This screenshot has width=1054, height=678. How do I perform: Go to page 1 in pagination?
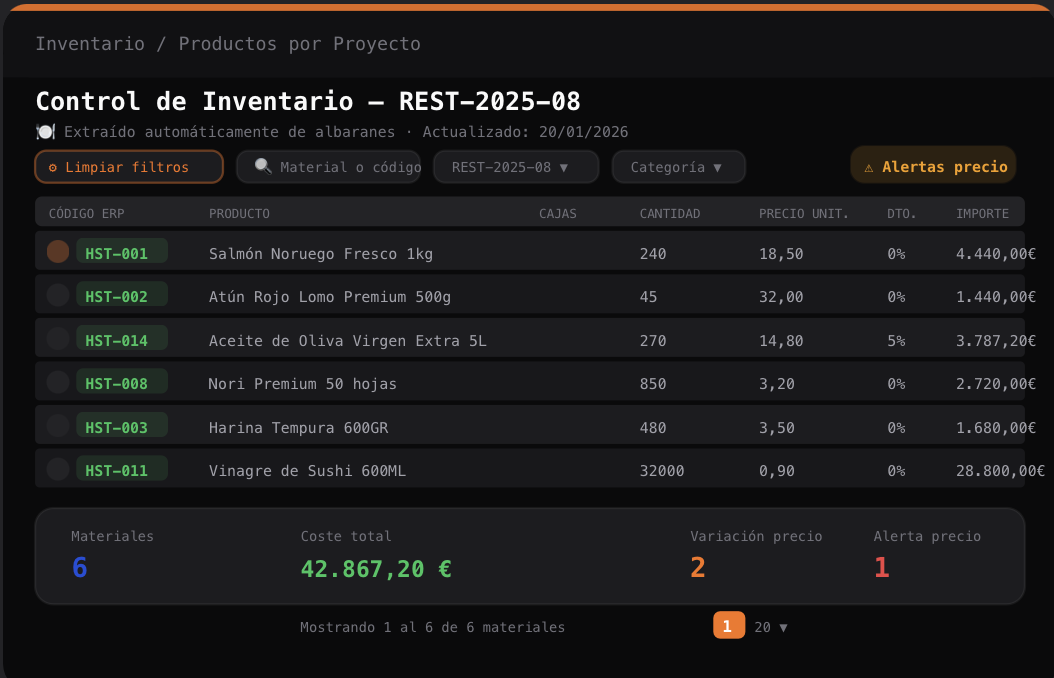tap(729, 626)
